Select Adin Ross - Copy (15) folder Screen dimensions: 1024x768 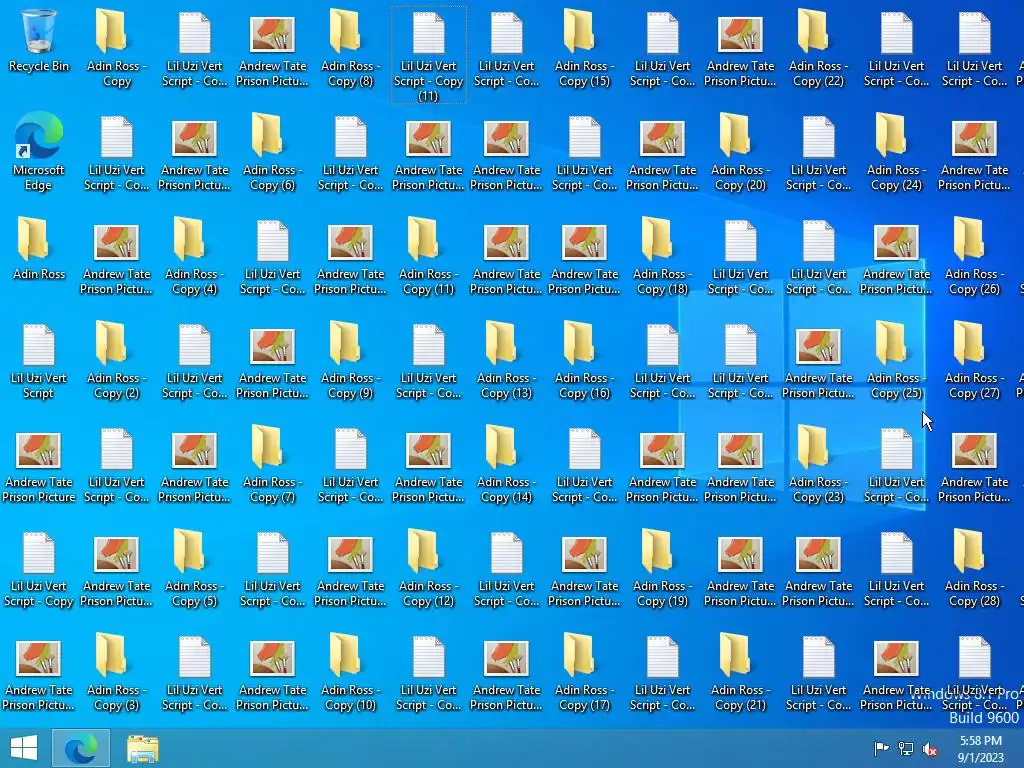coord(584,48)
